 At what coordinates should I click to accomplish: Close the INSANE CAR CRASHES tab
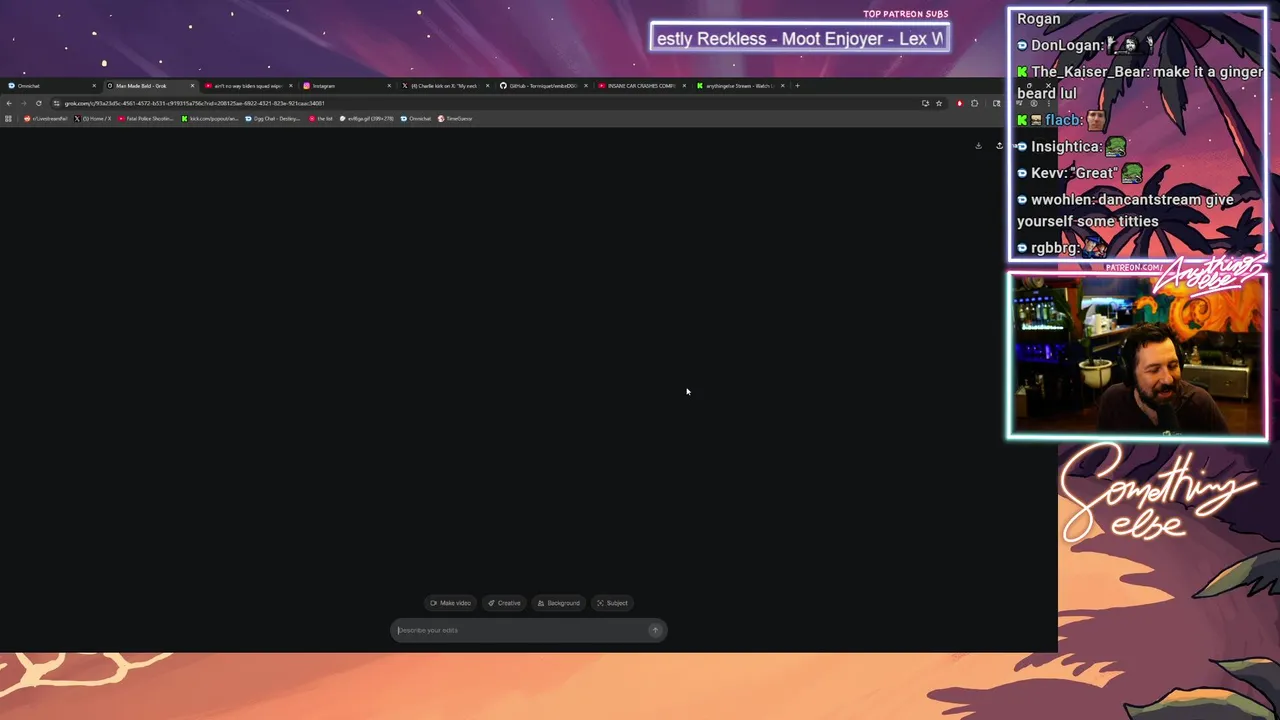coord(684,86)
